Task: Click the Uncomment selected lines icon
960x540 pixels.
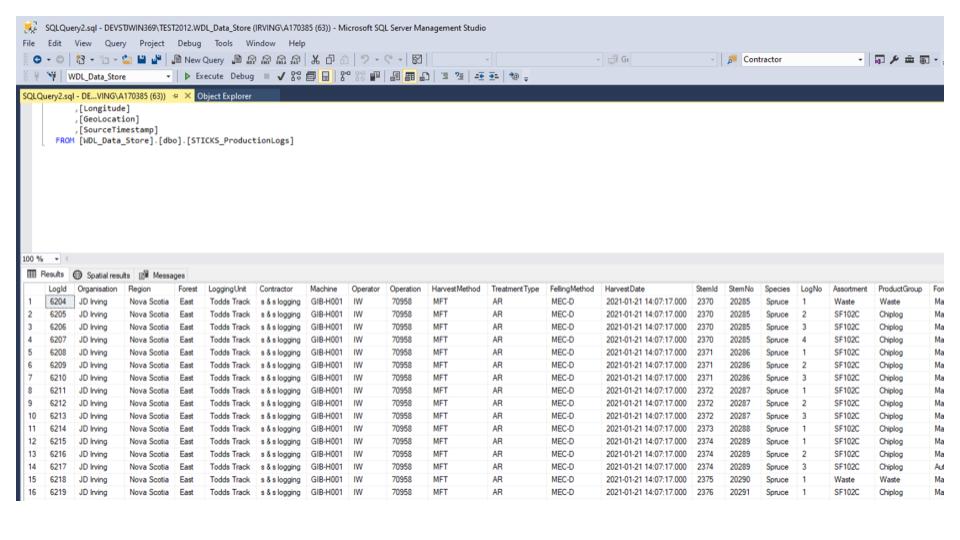Action: (x=459, y=77)
